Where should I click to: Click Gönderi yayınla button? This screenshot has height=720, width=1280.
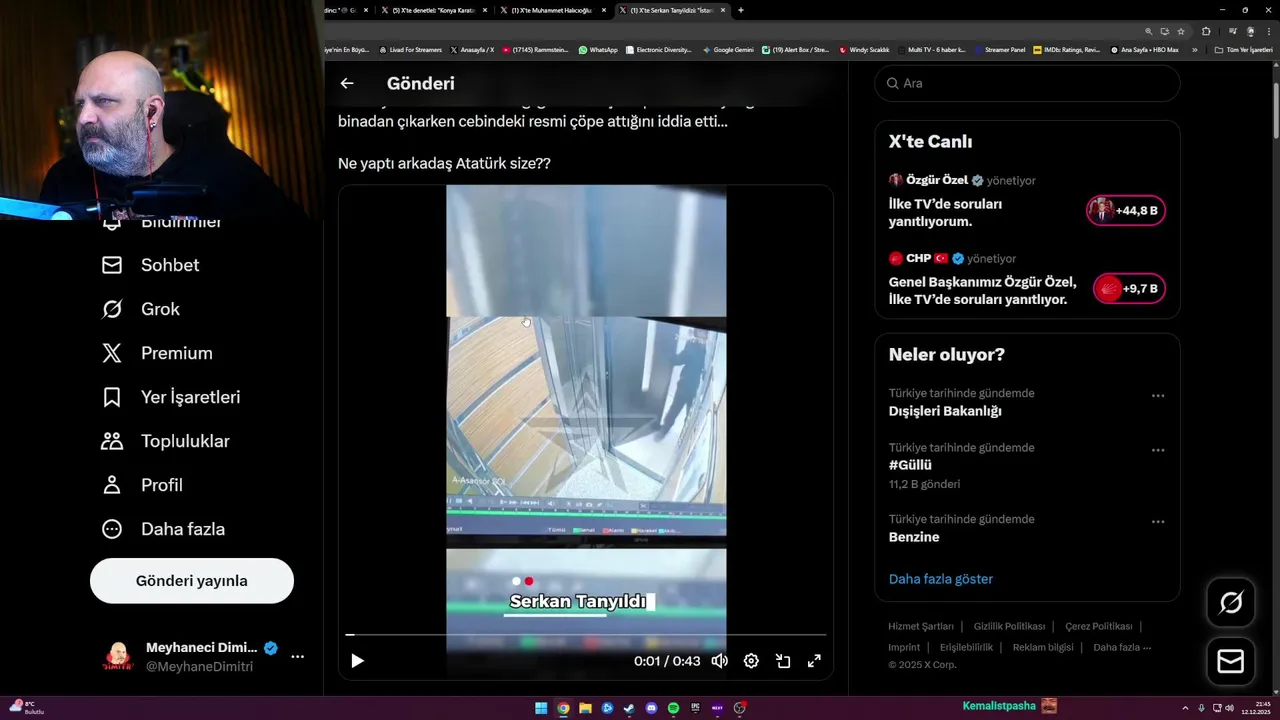192,581
